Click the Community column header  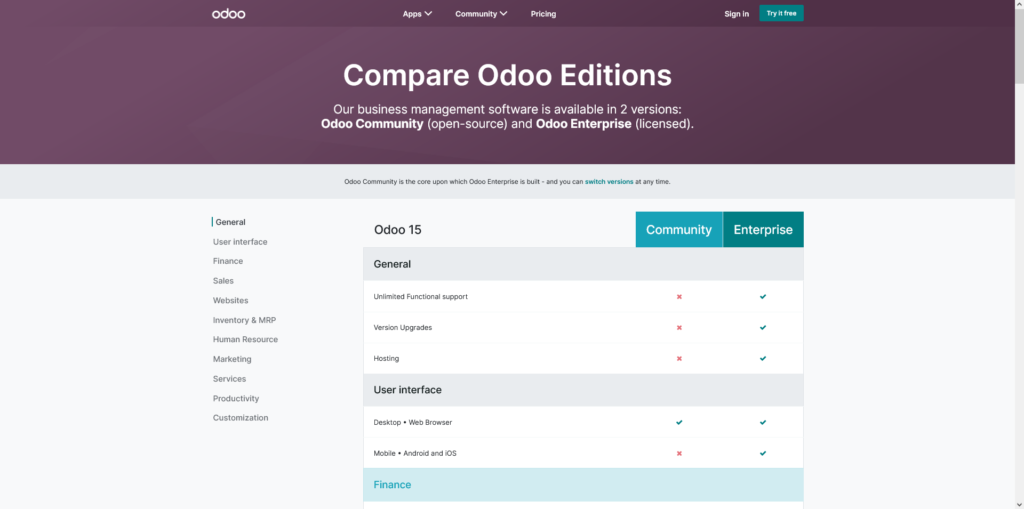pyautogui.click(x=679, y=229)
